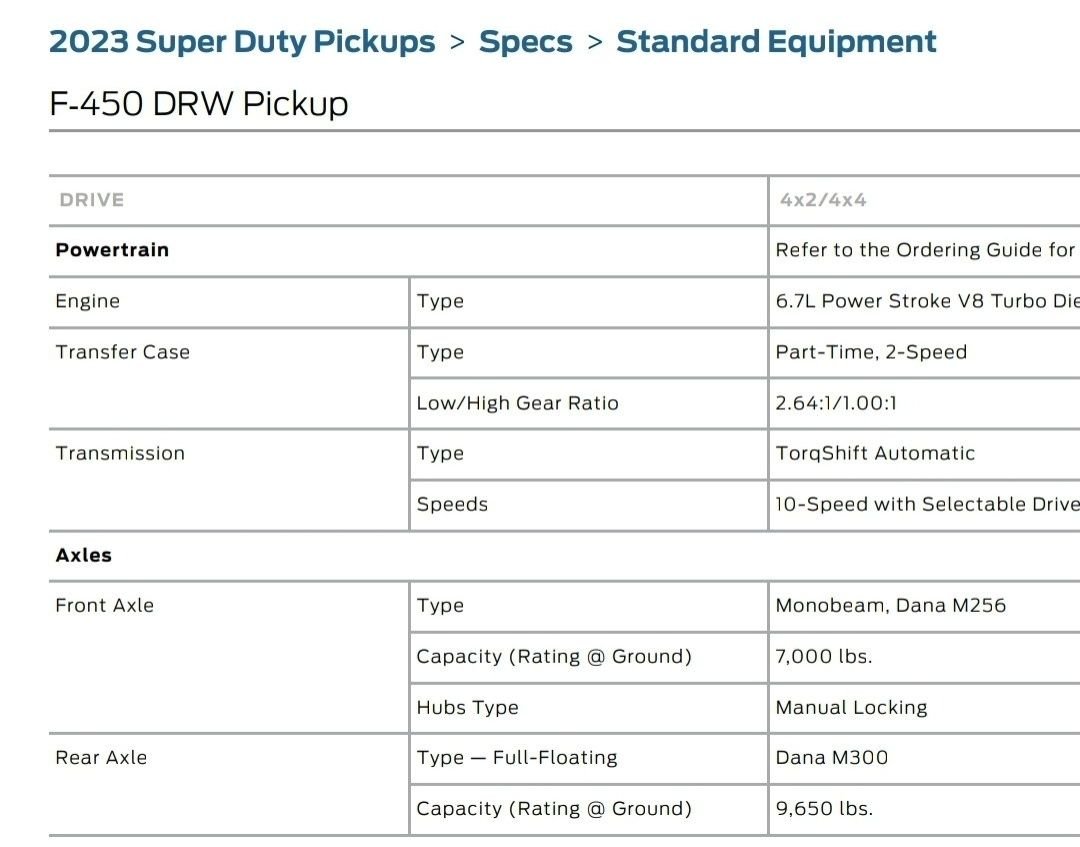Click the Engine row label
Screen dimensions: 1080x847
[x=85, y=301]
